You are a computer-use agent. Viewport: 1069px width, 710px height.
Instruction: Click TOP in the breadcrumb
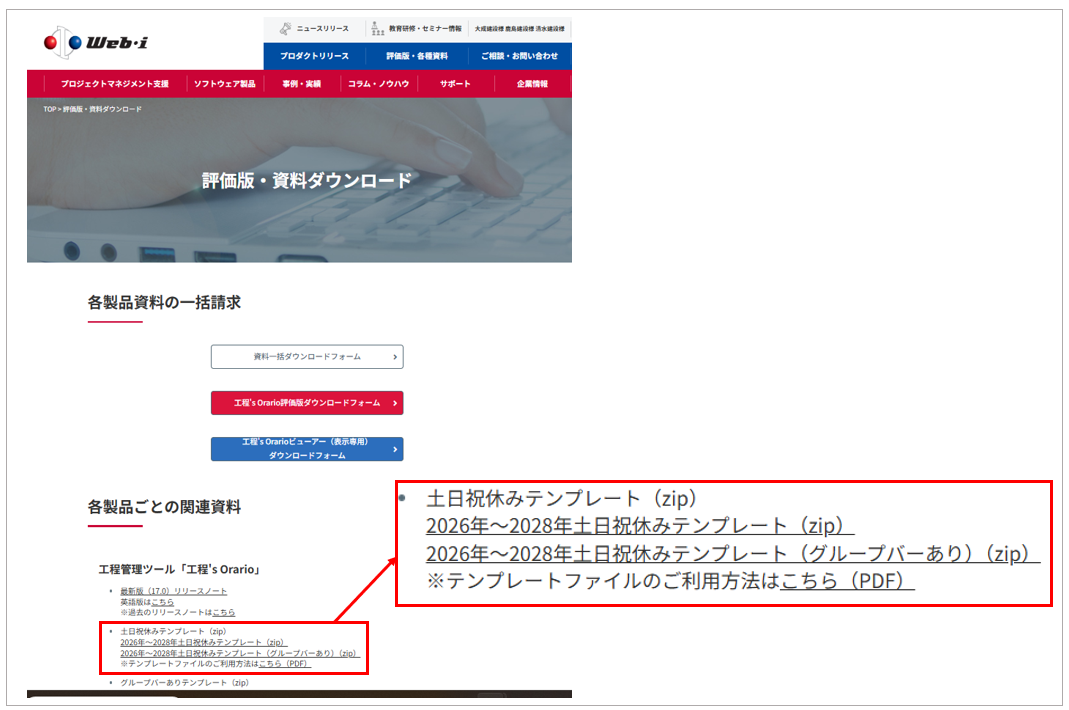coord(49,109)
